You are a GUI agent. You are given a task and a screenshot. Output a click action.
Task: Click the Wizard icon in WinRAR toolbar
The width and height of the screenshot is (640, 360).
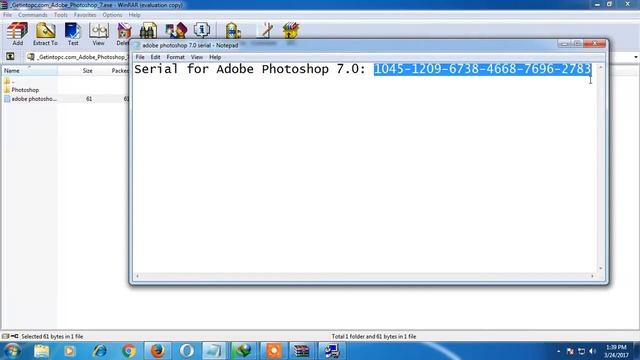coord(176,31)
